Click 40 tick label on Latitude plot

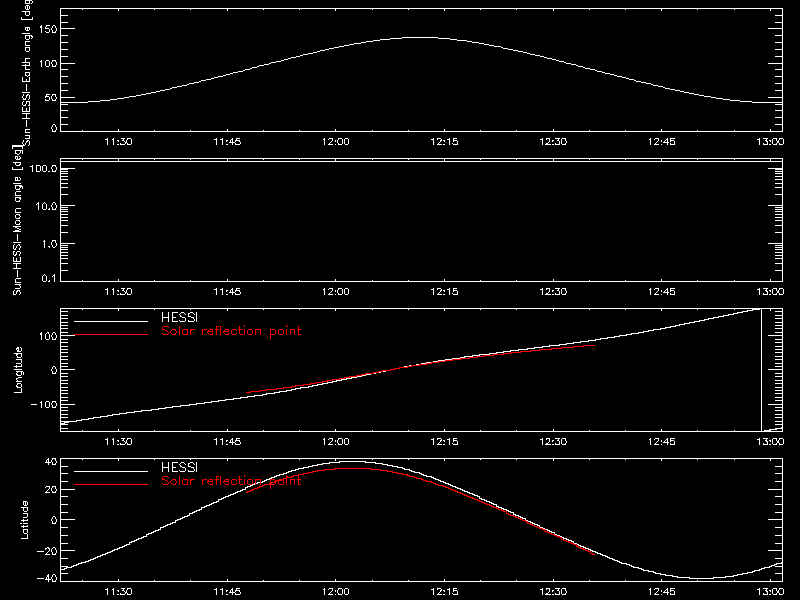[51, 462]
